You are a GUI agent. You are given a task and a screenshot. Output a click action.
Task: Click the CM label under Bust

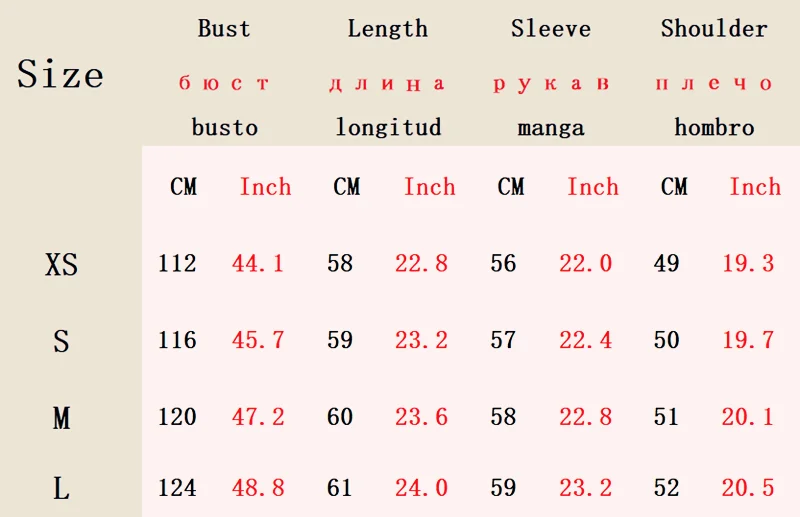pos(183,187)
